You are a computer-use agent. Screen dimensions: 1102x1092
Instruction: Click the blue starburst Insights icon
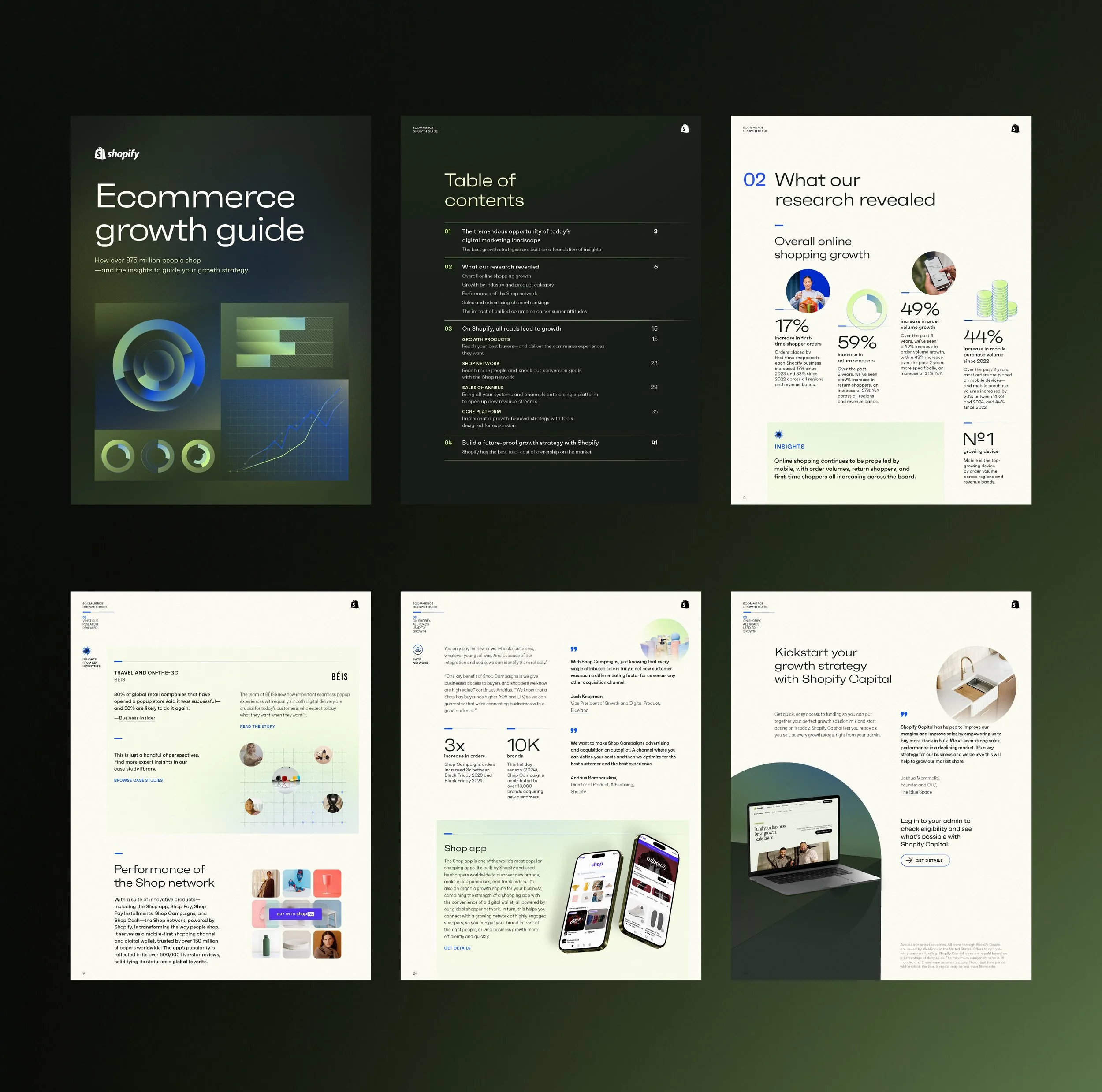(778, 435)
